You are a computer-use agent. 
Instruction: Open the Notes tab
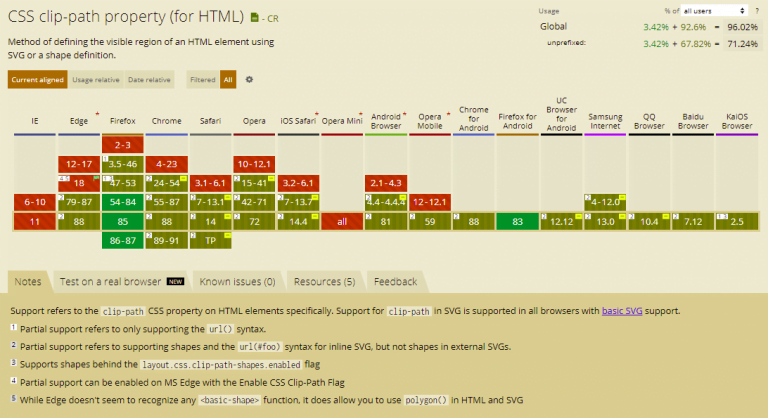28,282
